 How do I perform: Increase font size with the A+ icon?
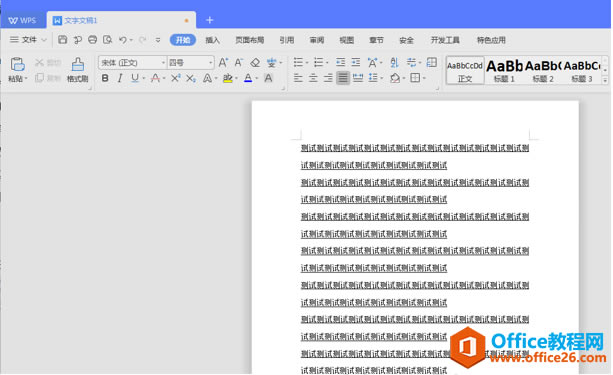coord(223,63)
